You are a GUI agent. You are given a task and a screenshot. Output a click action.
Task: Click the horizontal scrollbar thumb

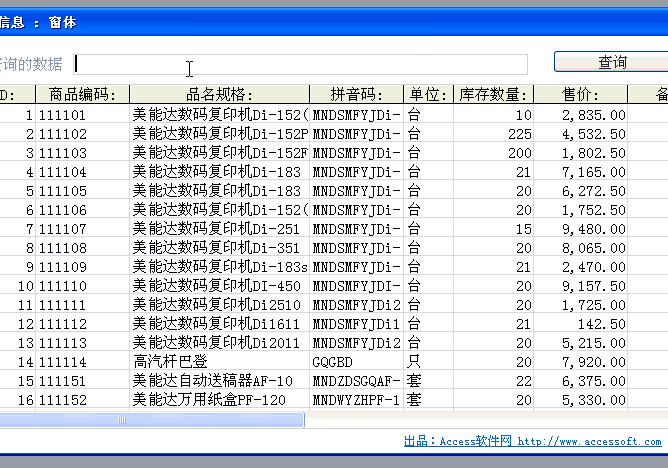pyautogui.click(x=152, y=420)
